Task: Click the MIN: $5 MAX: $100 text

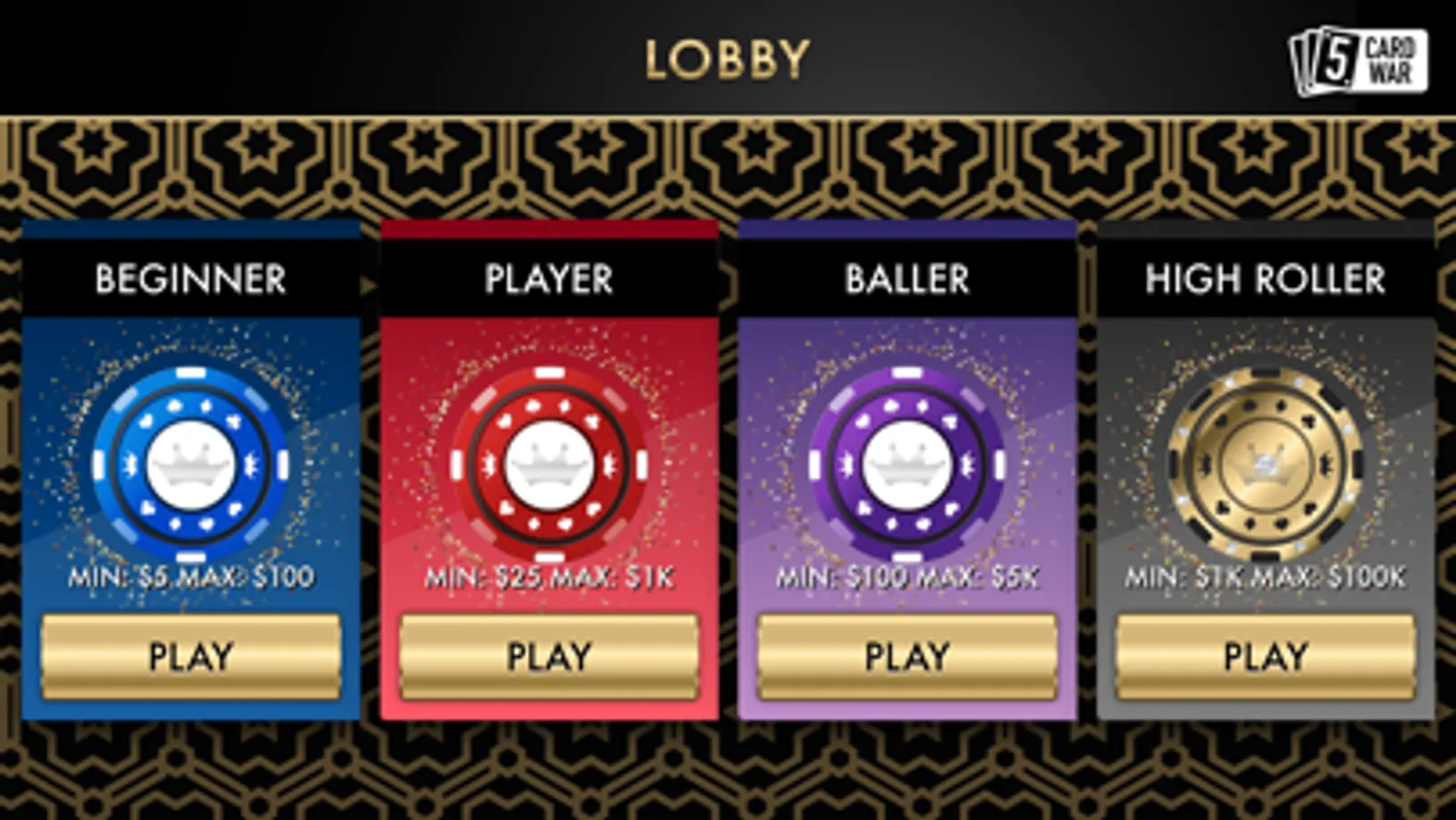Action: tap(191, 577)
